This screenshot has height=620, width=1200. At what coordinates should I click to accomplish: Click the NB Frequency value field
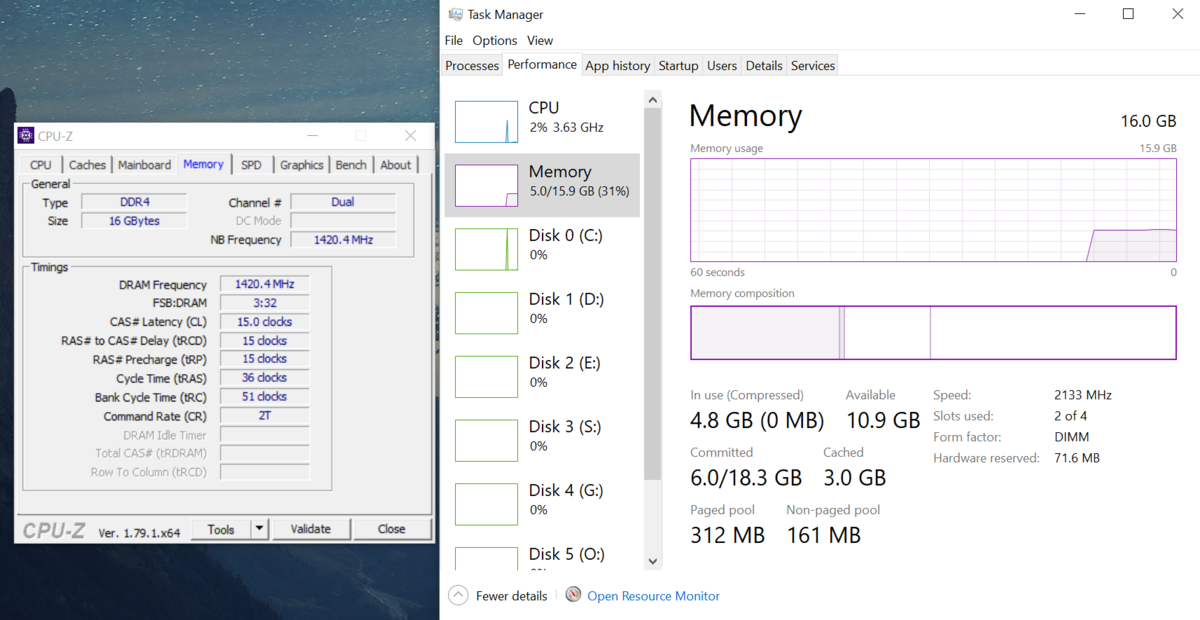point(343,240)
